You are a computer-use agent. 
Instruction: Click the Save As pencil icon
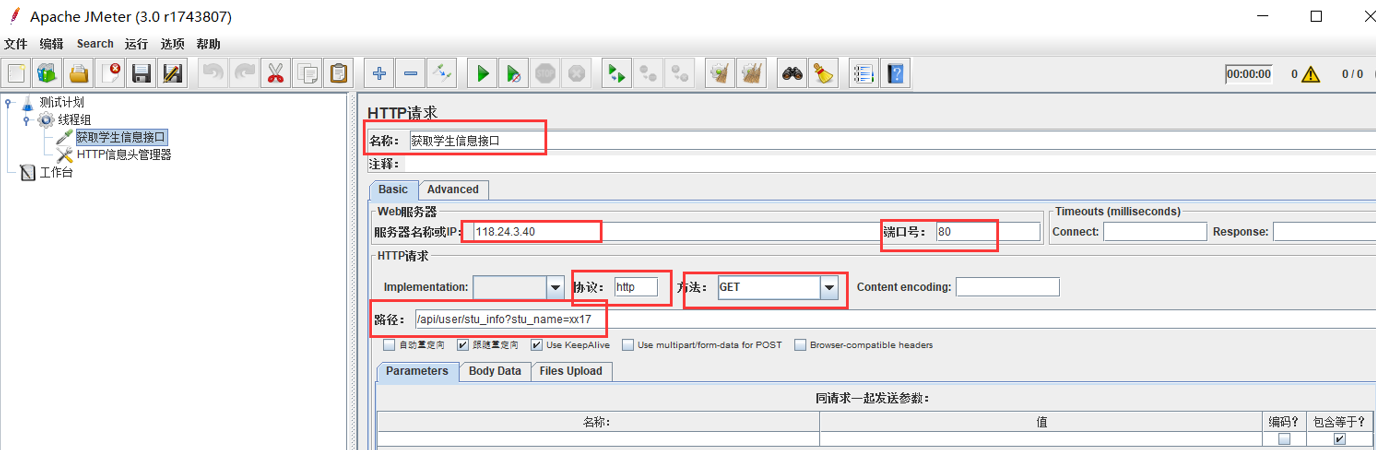tap(172, 73)
